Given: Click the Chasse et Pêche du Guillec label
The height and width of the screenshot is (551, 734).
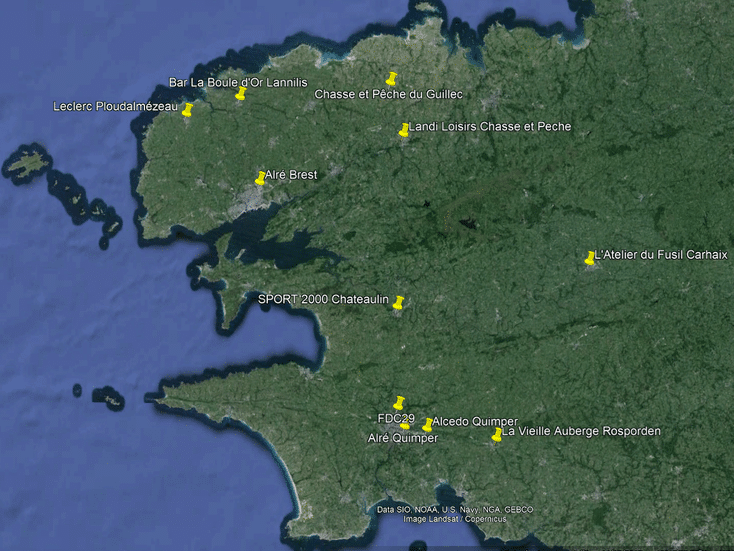Looking at the screenshot, I should (x=388, y=94).
